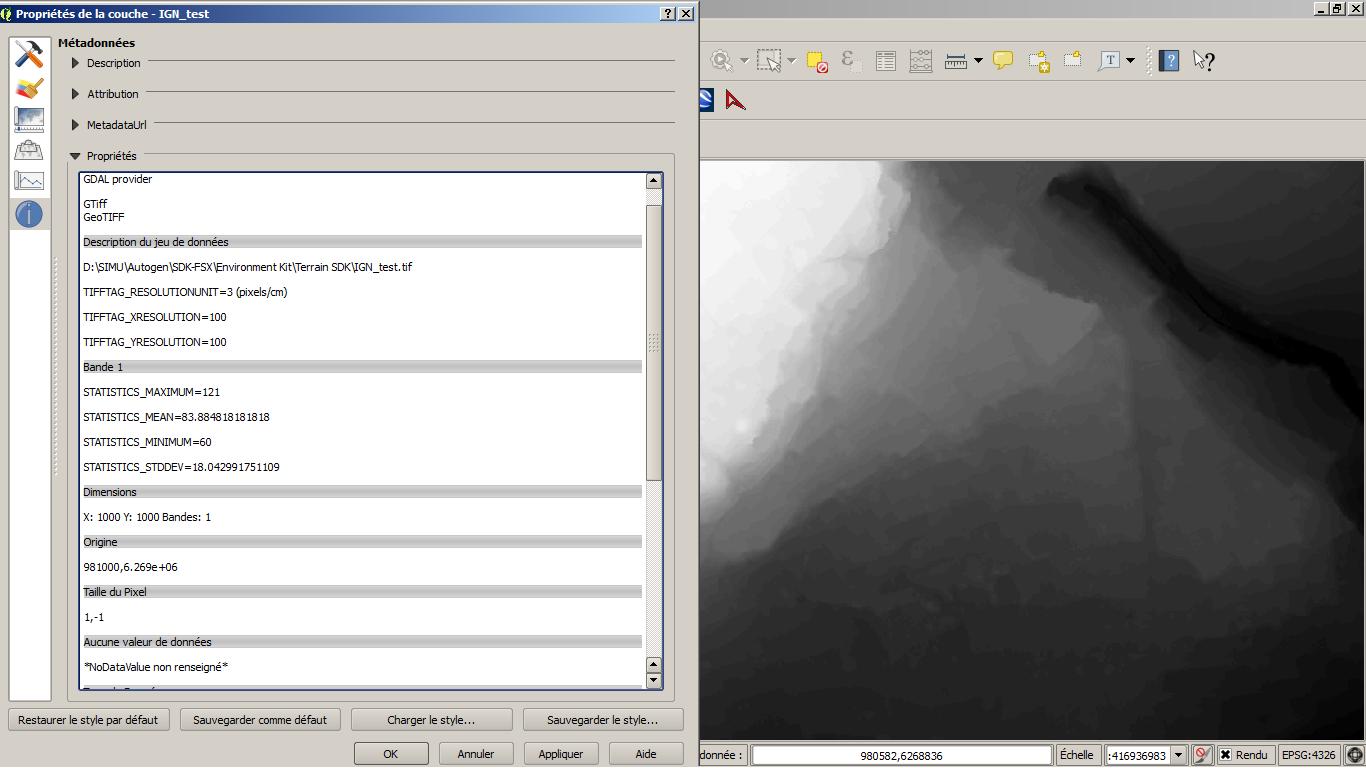This screenshot has width=1366, height=768.
Task: Click the text *NoDataValue non renseigné*
Action: tap(156, 667)
